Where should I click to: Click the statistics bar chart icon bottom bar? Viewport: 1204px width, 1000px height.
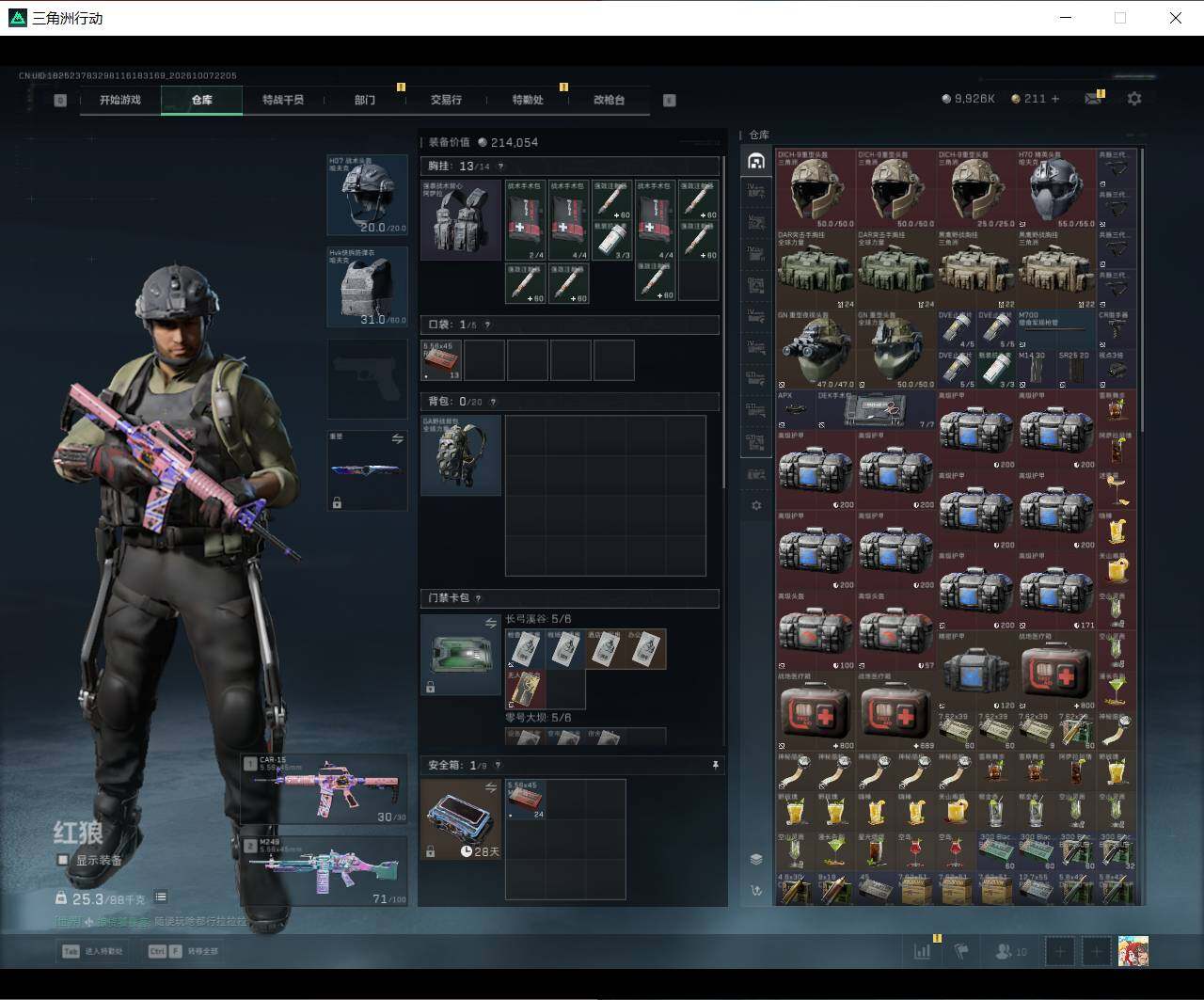tap(923, 951)
